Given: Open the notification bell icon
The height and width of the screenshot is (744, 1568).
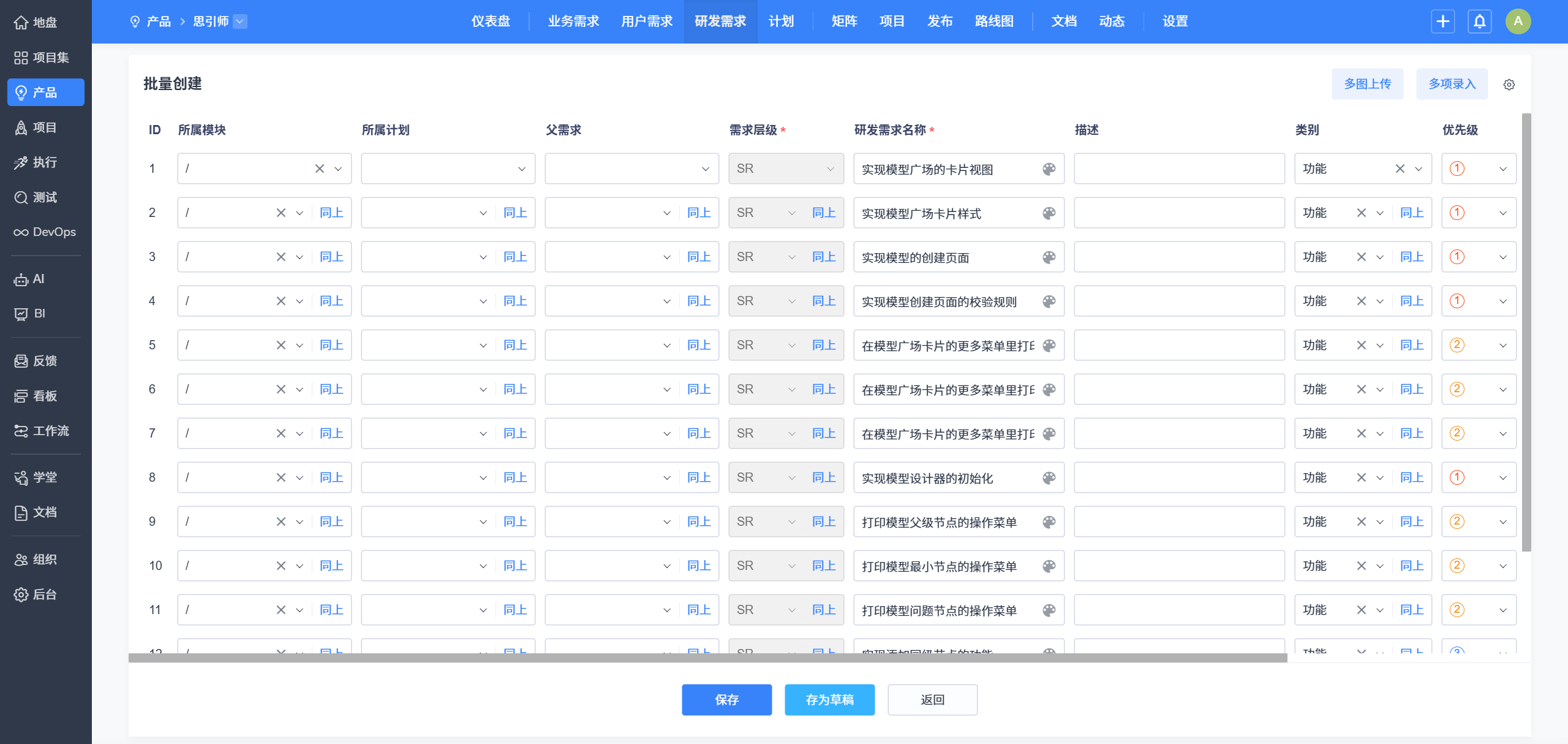Looking at the screenshot, I should click(1479, 21).
